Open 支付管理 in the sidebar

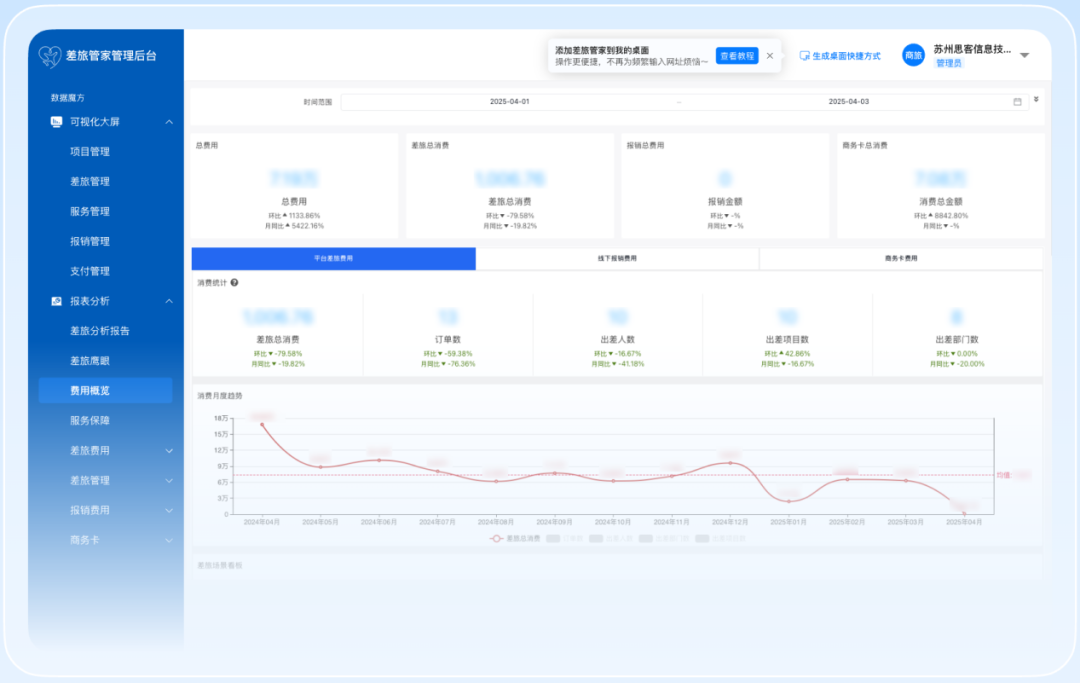pyautogui.click(x=90, y=271)
